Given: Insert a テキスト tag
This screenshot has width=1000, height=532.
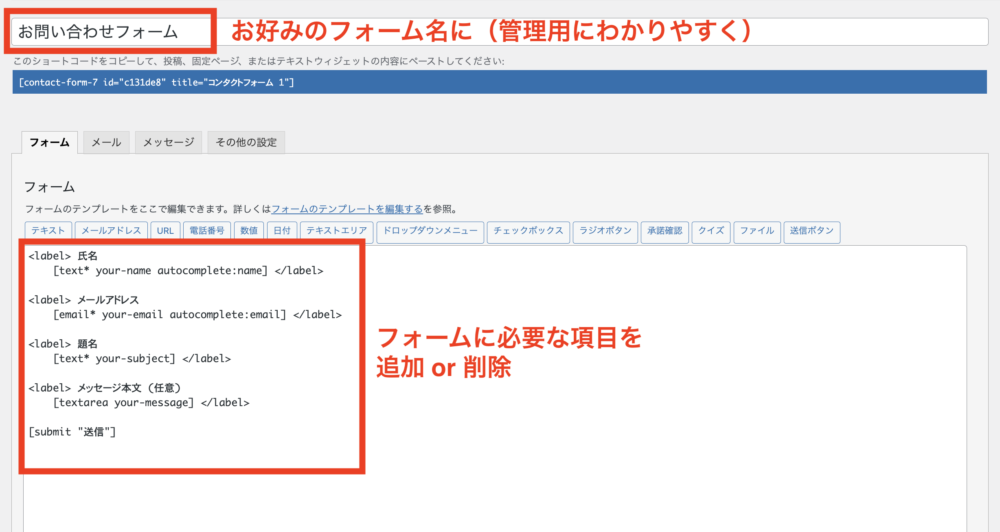Looking at the screenshot, I should [x=48, y=231].
